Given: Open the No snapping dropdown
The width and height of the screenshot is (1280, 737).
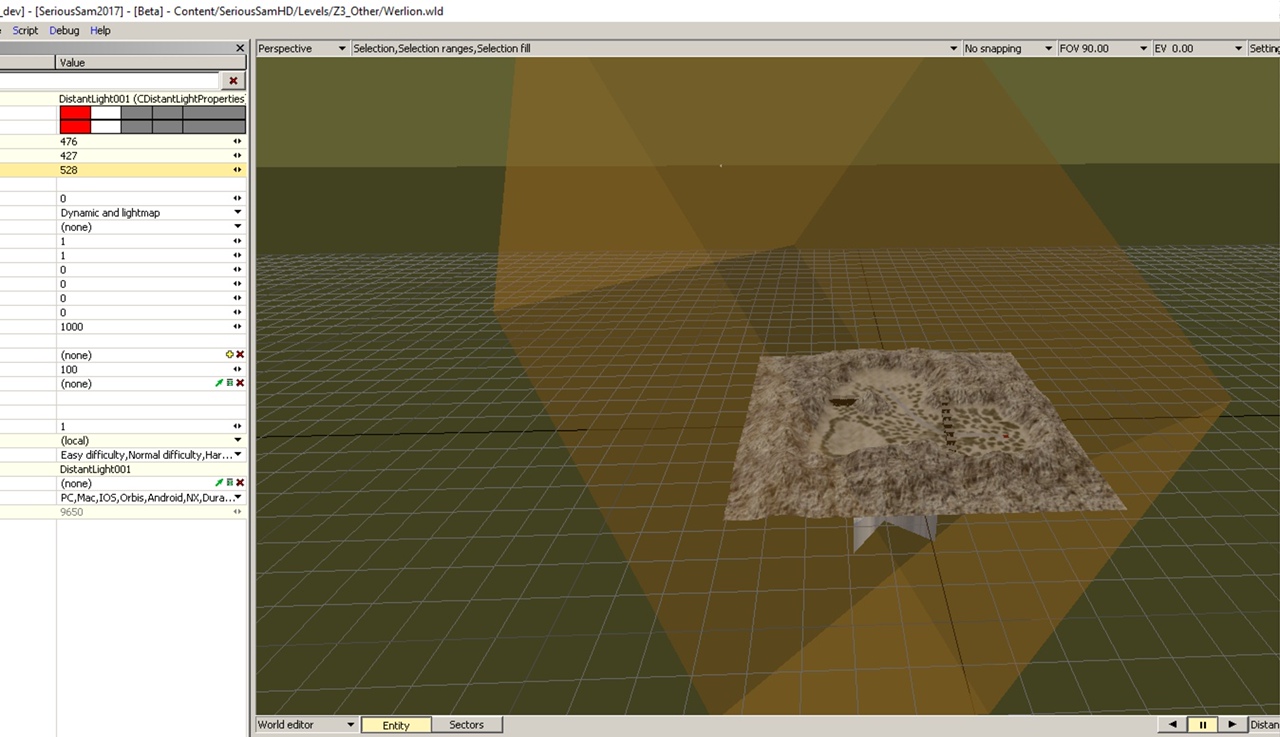Looking at the screenshot, I should click(1008, 48).
